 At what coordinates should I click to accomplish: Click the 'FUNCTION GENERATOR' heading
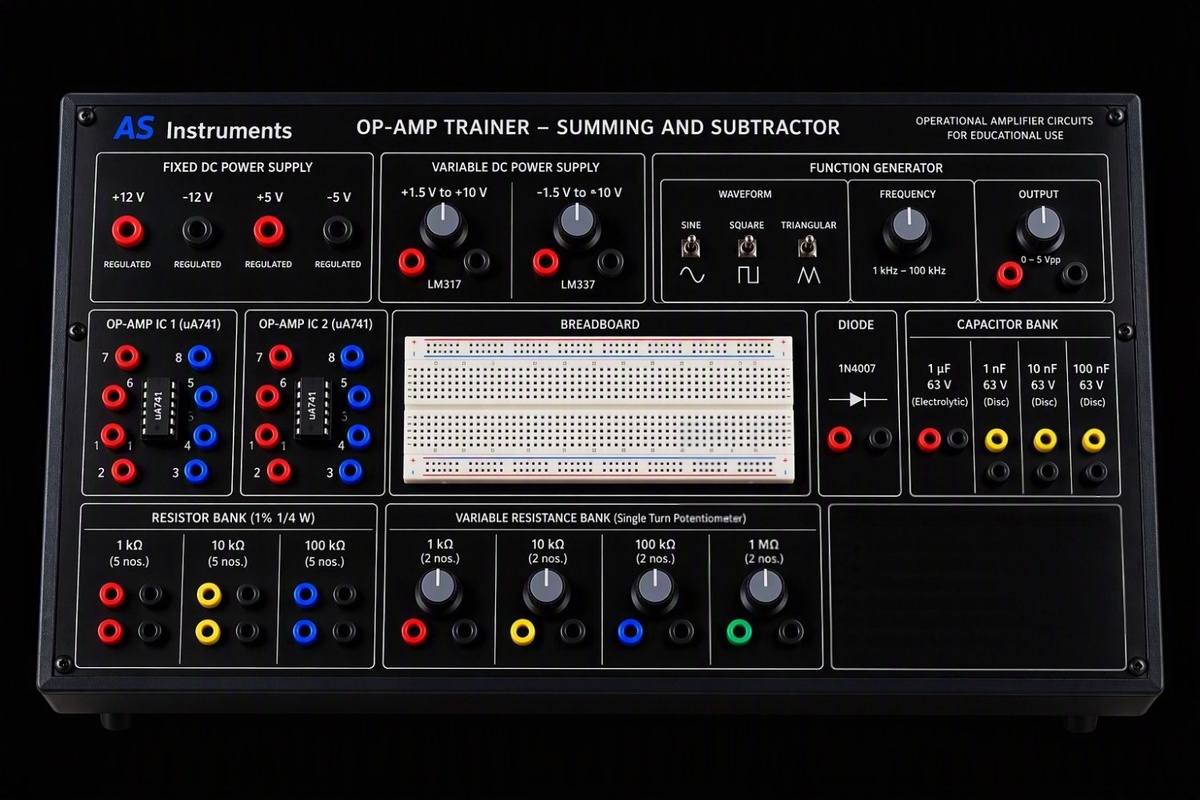[876, 168]
